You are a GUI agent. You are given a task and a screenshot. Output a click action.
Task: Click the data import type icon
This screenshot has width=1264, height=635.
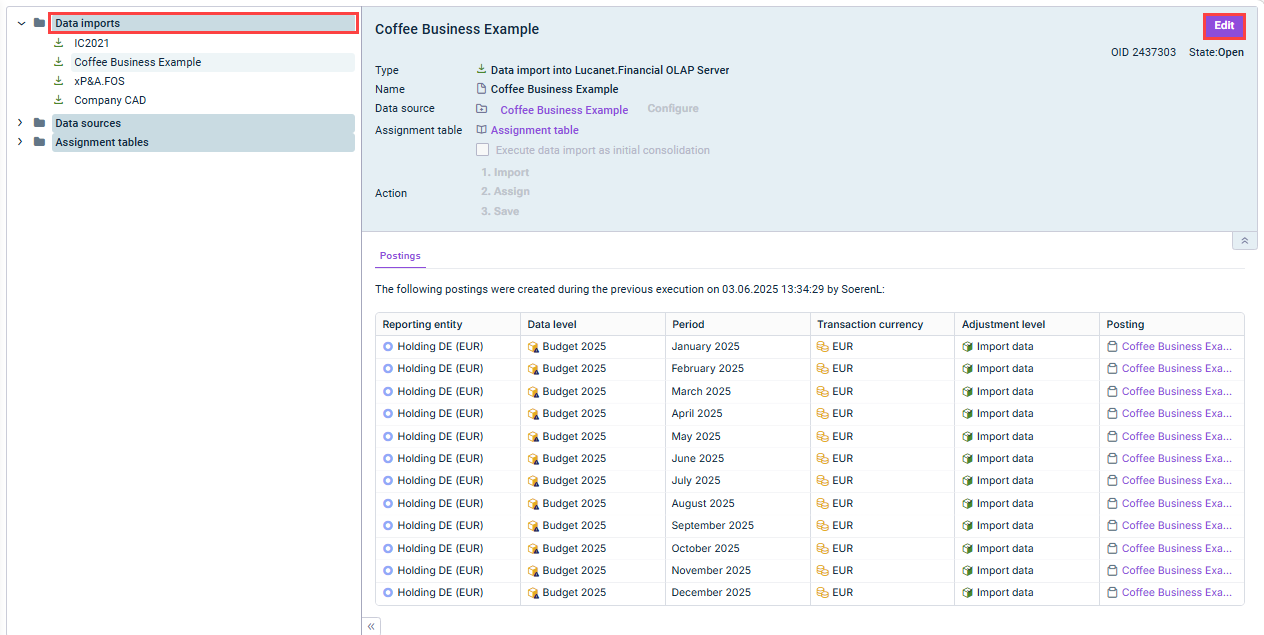click(482, 70)
